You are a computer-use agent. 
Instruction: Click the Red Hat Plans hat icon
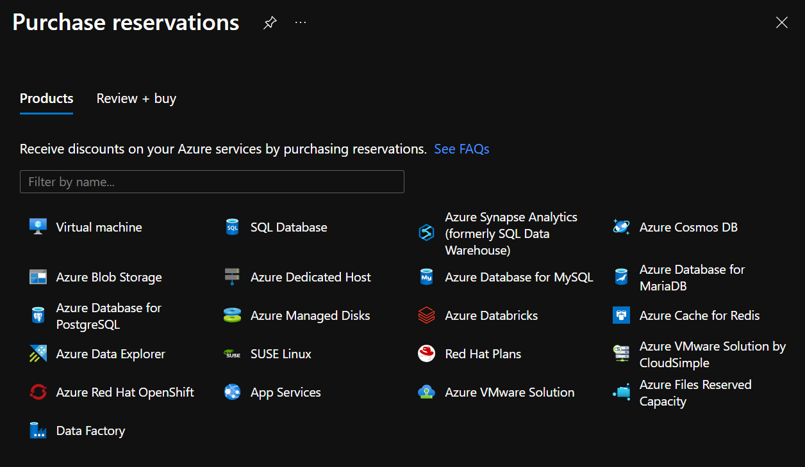[x=426, y=354]
